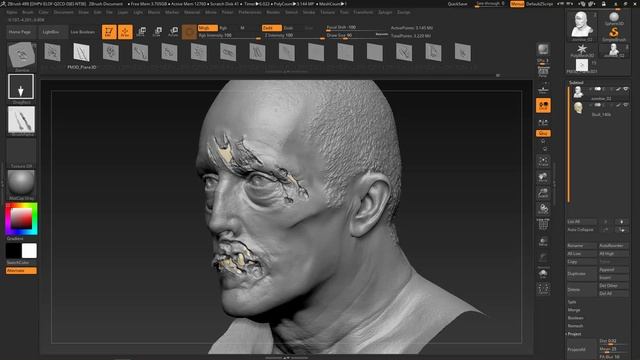The image size is (640, 360).
Task: Open the DragRect stroke selector
Action: click(21, 87)
